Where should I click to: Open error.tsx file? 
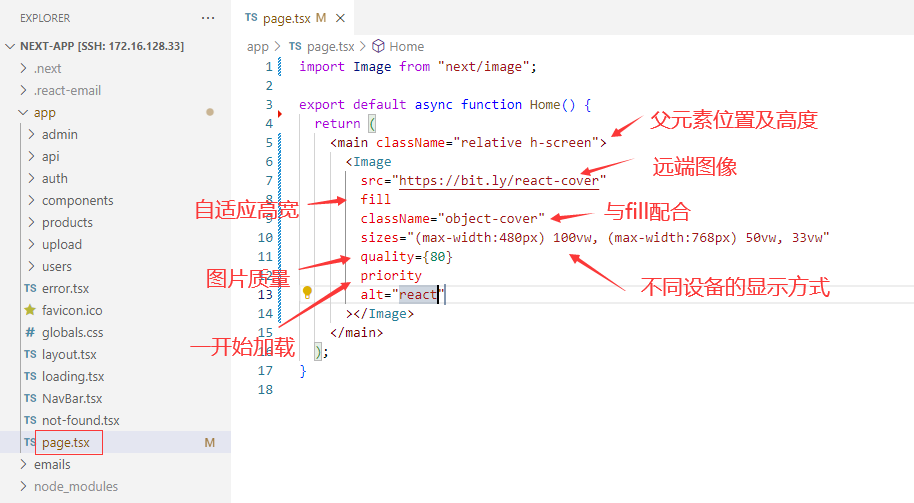(65, 289)
